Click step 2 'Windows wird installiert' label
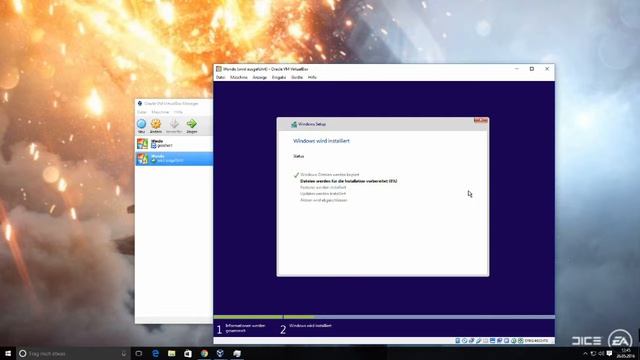Image resolution: width=640 pixels, height=360 pixels. click(310, 326)
